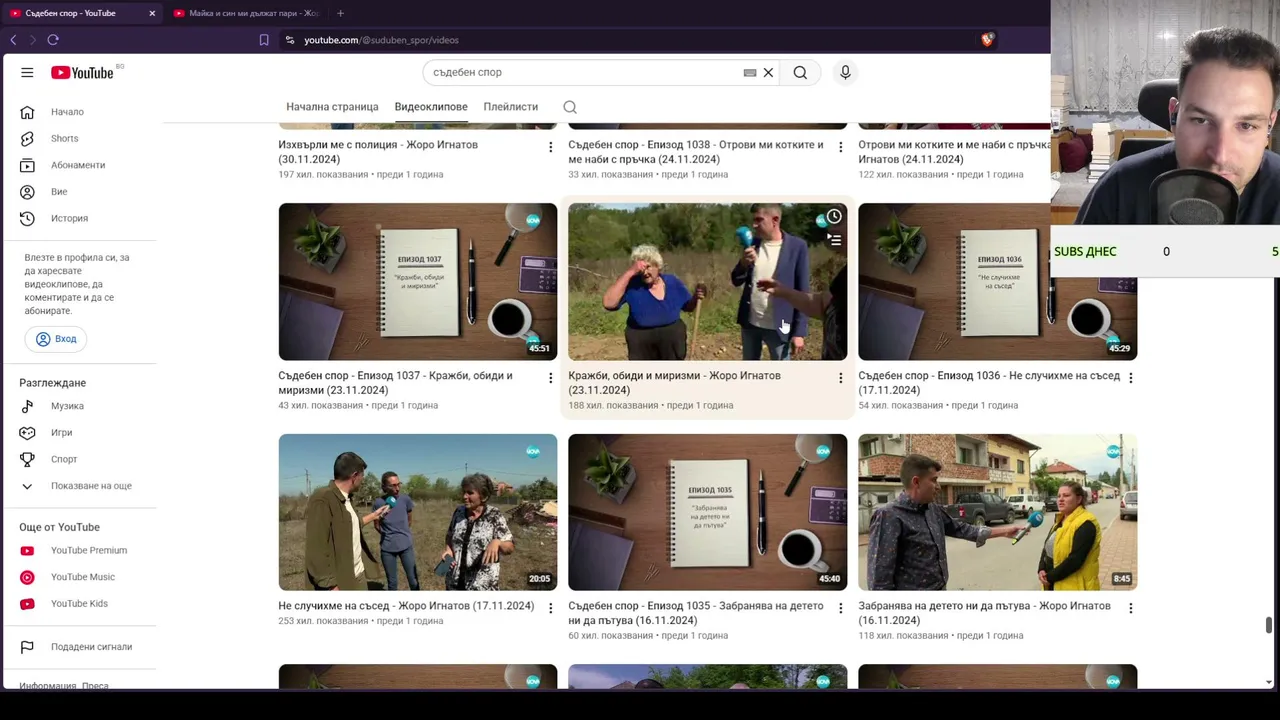Play the 8:45 street interview thumbnail
The width and height of the screenshot is (1280, 720).
[x=997, y=512]
